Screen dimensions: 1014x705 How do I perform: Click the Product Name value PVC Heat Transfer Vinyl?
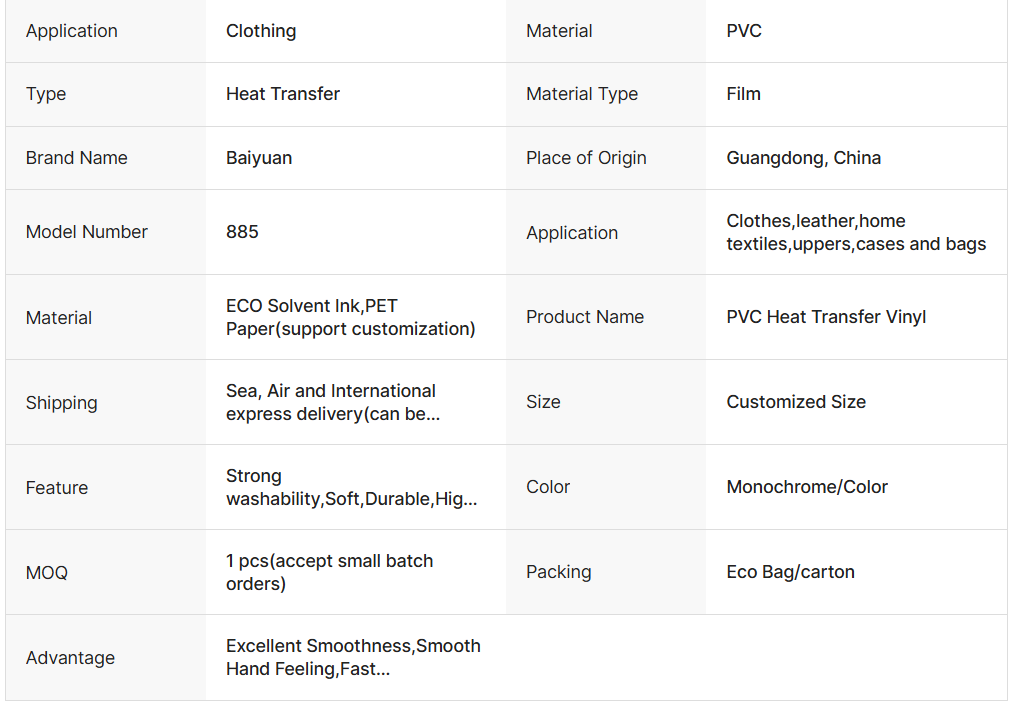(x=826, y=317)
